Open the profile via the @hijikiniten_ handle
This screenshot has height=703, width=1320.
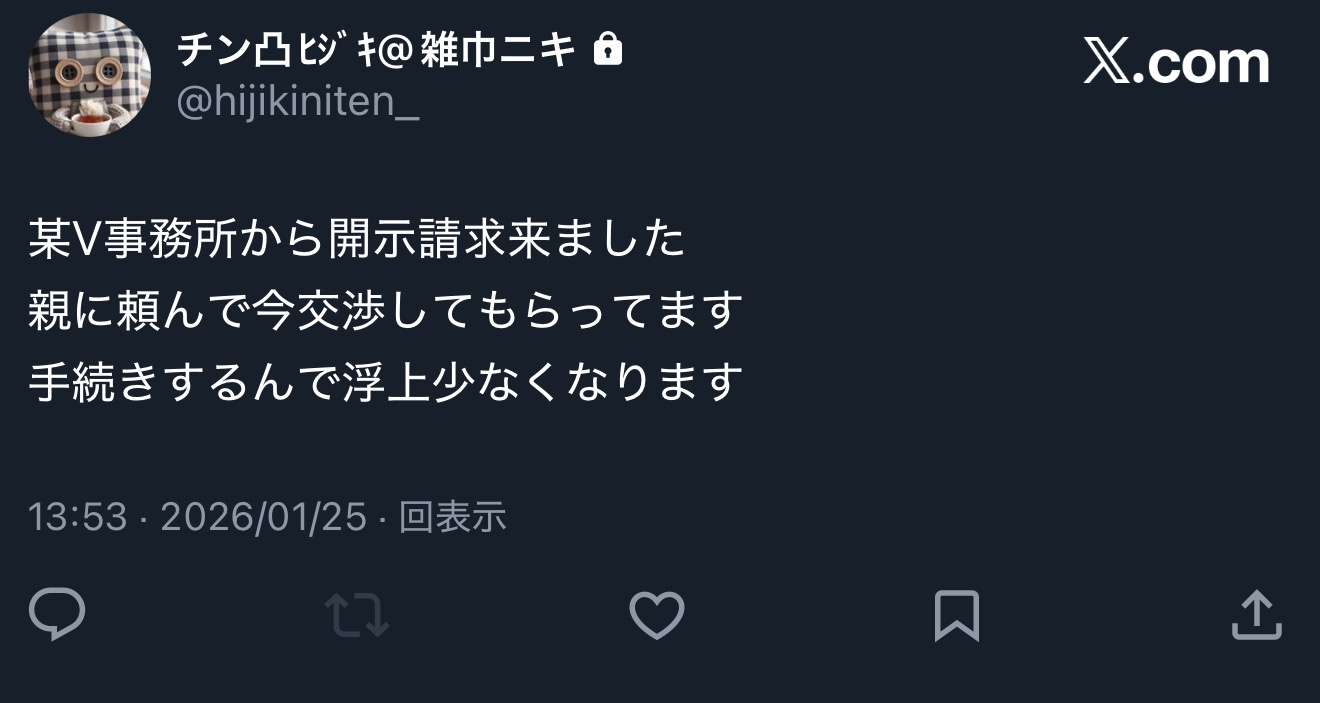(298, 102)
